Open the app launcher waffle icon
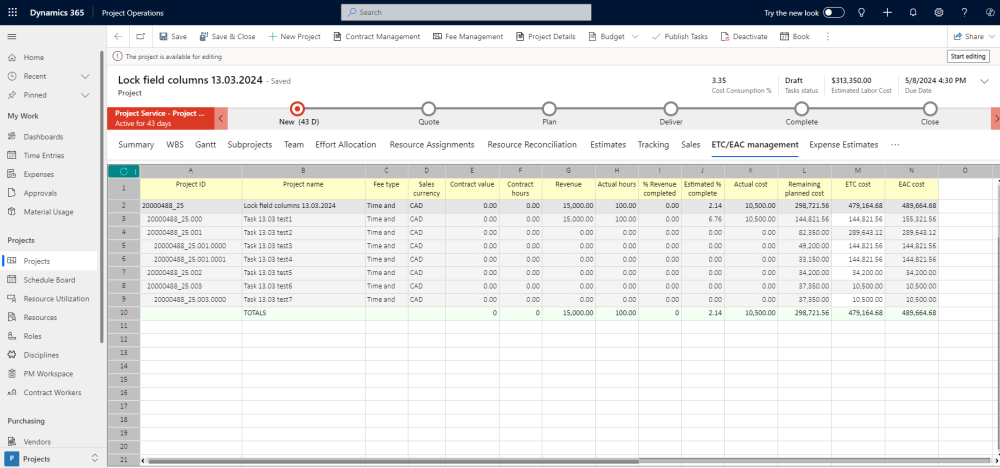The height and width of the screenshot is (468, 1000). [12, 12]
